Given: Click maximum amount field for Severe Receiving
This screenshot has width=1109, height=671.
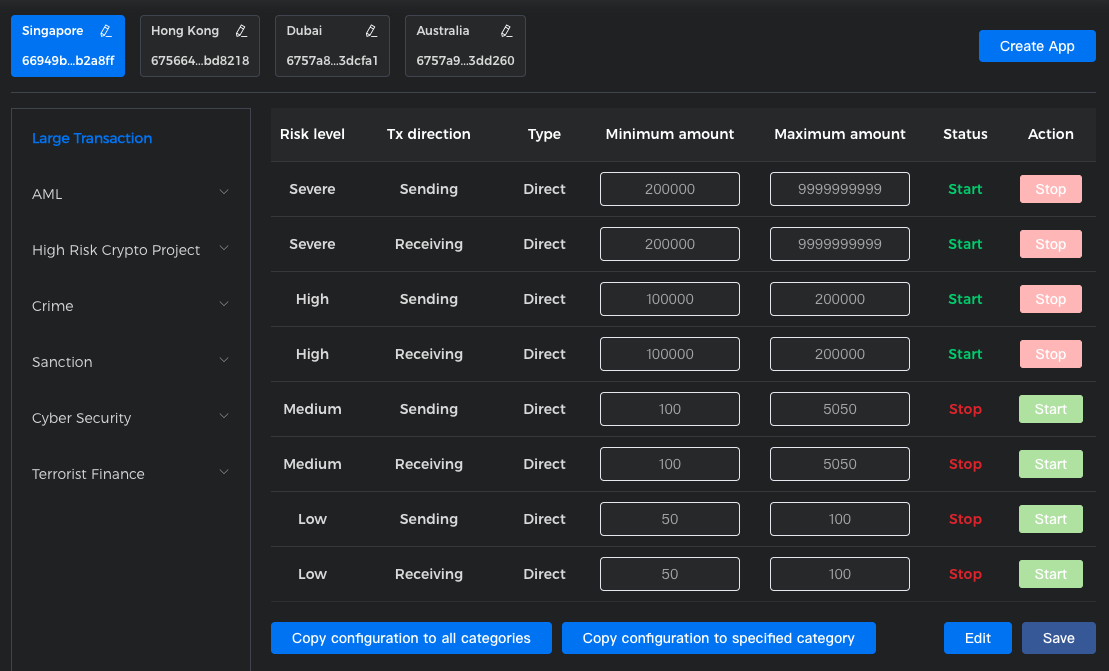Looking at the screenshot, I should [840, 244].
